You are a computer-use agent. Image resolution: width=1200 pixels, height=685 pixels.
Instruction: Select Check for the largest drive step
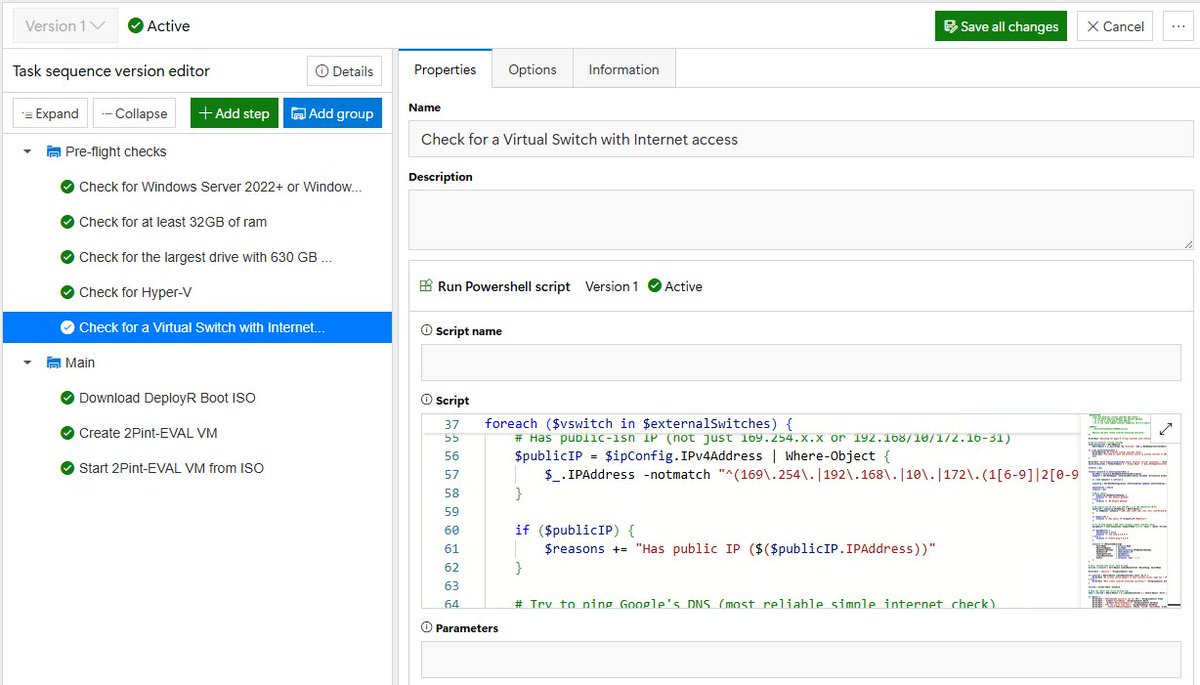[197, 257]
